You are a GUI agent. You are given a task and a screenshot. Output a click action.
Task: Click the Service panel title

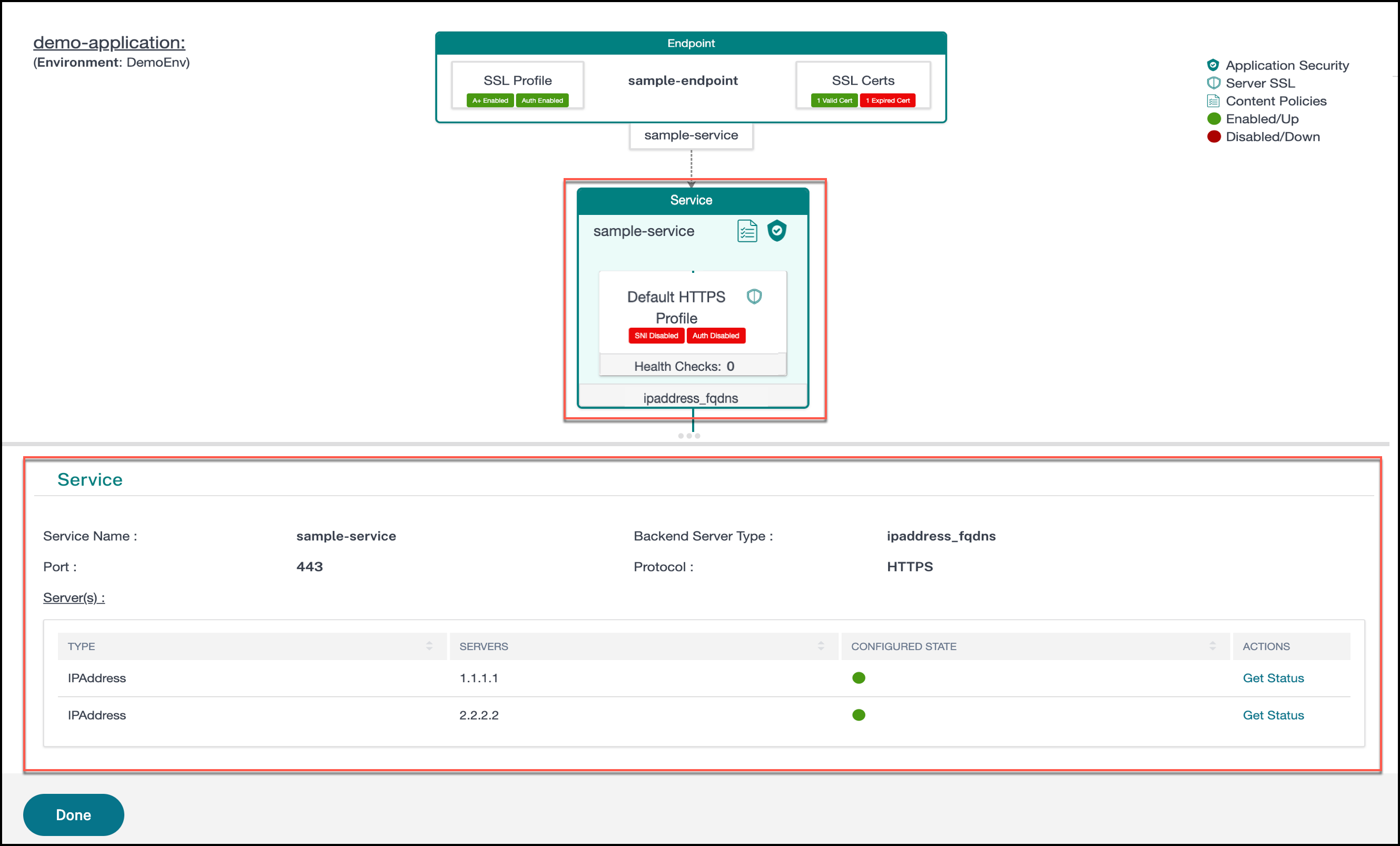90,479
